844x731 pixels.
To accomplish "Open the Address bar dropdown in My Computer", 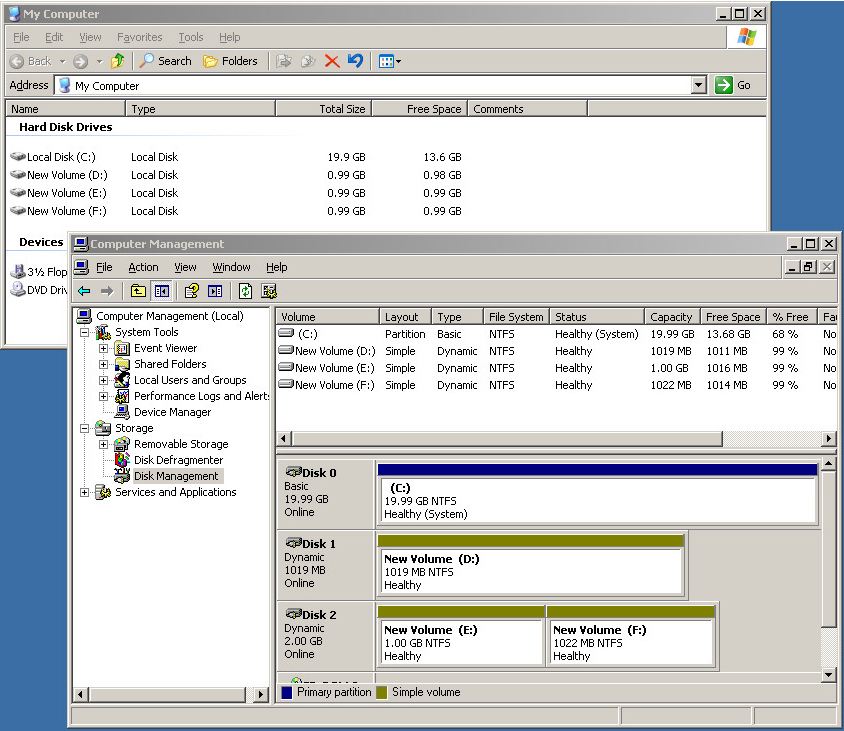I will [x=699, y=85].
